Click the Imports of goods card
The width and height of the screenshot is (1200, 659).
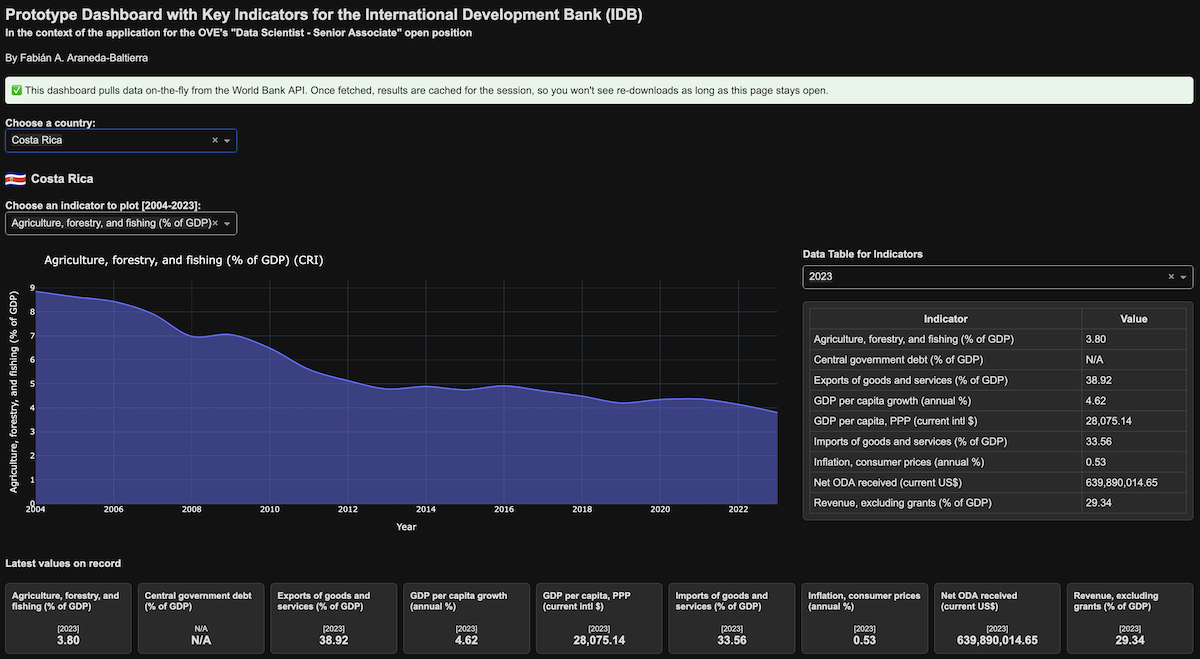point(732,618)
